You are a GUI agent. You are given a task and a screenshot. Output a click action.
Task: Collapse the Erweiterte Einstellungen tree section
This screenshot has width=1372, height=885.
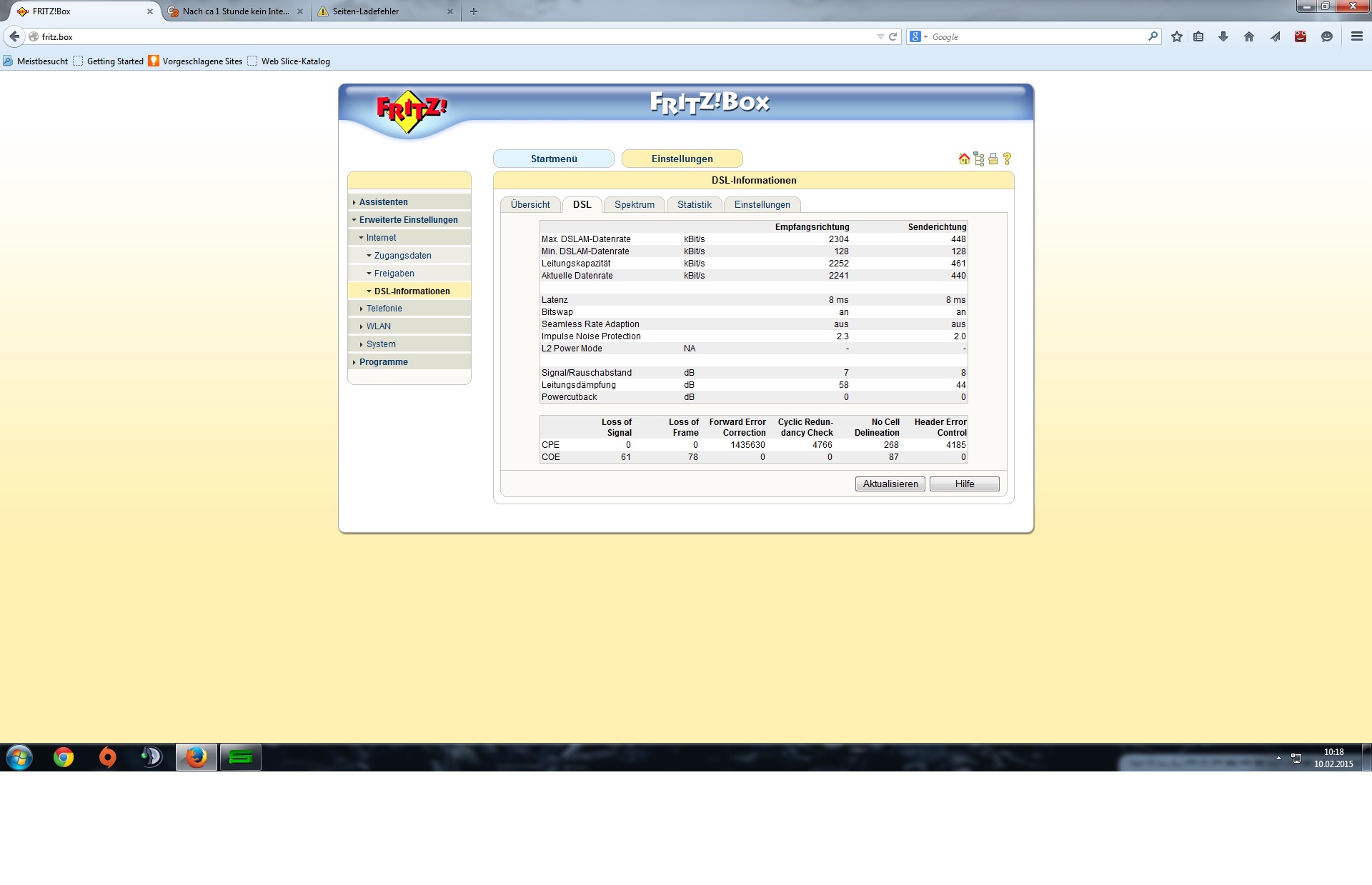pos(408,220)
